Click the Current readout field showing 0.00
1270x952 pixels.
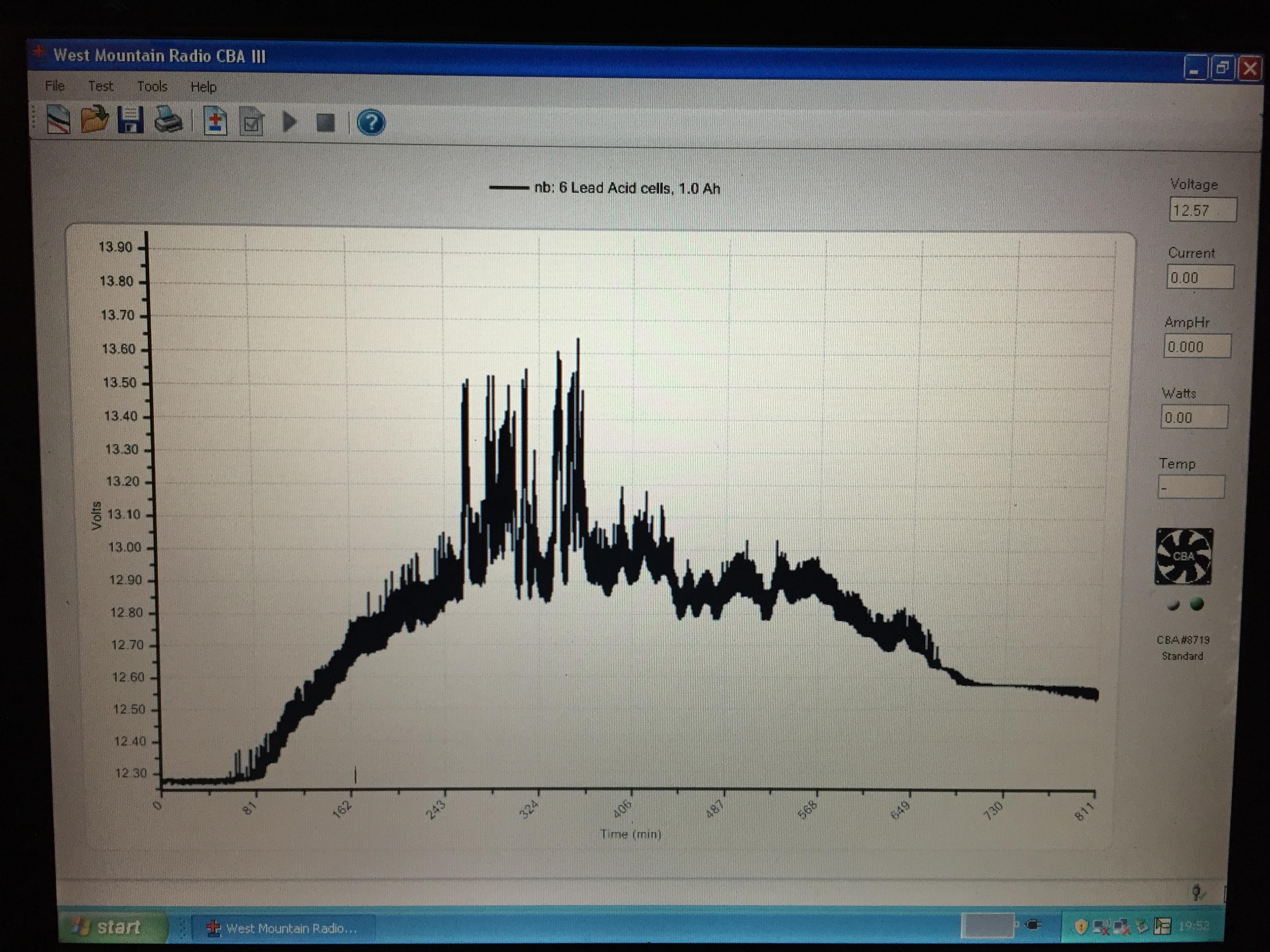coord(1200,278)
